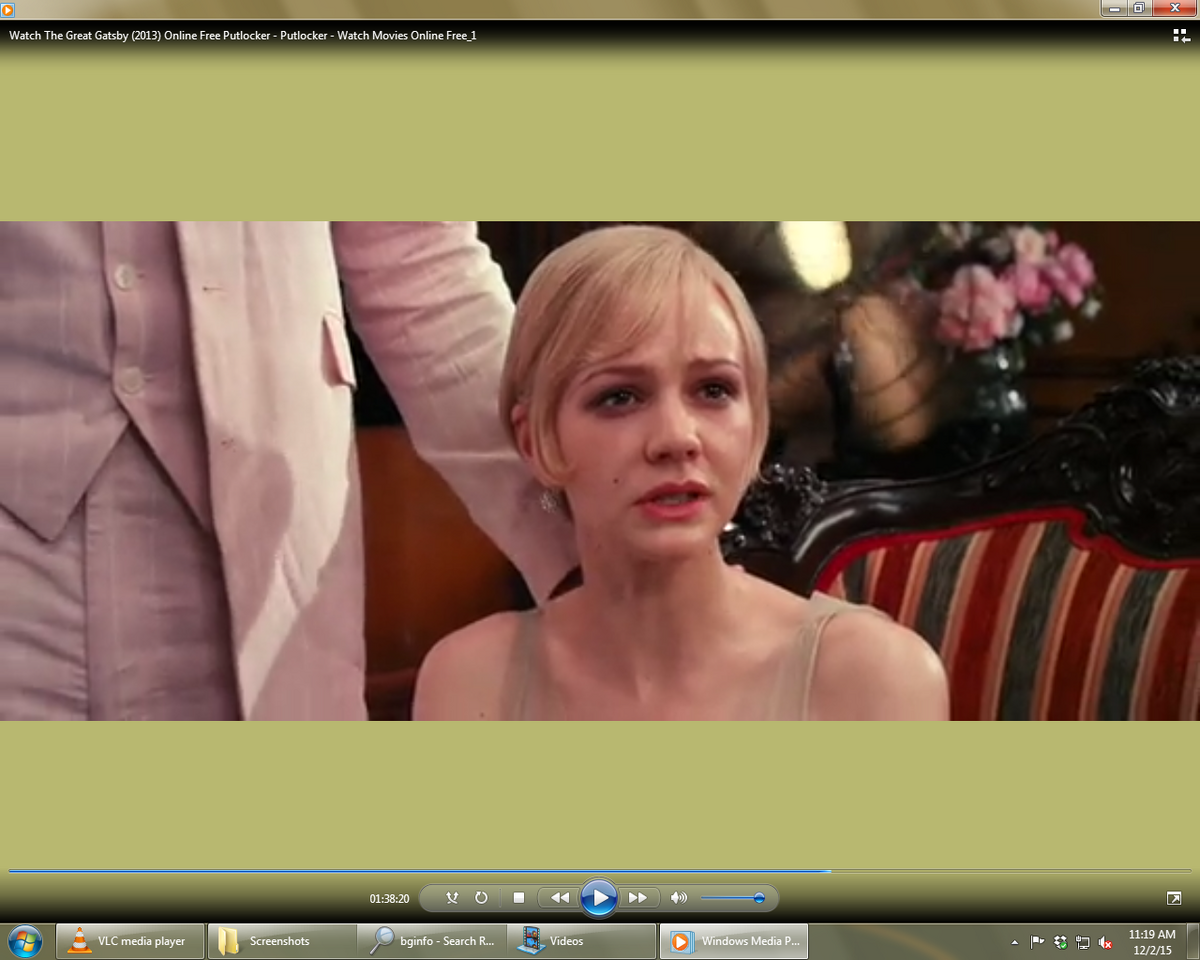The height and width of the screenshot is (960, 1200).
Task: Click the Windows Media Player title bar icon
Action: 8,9
